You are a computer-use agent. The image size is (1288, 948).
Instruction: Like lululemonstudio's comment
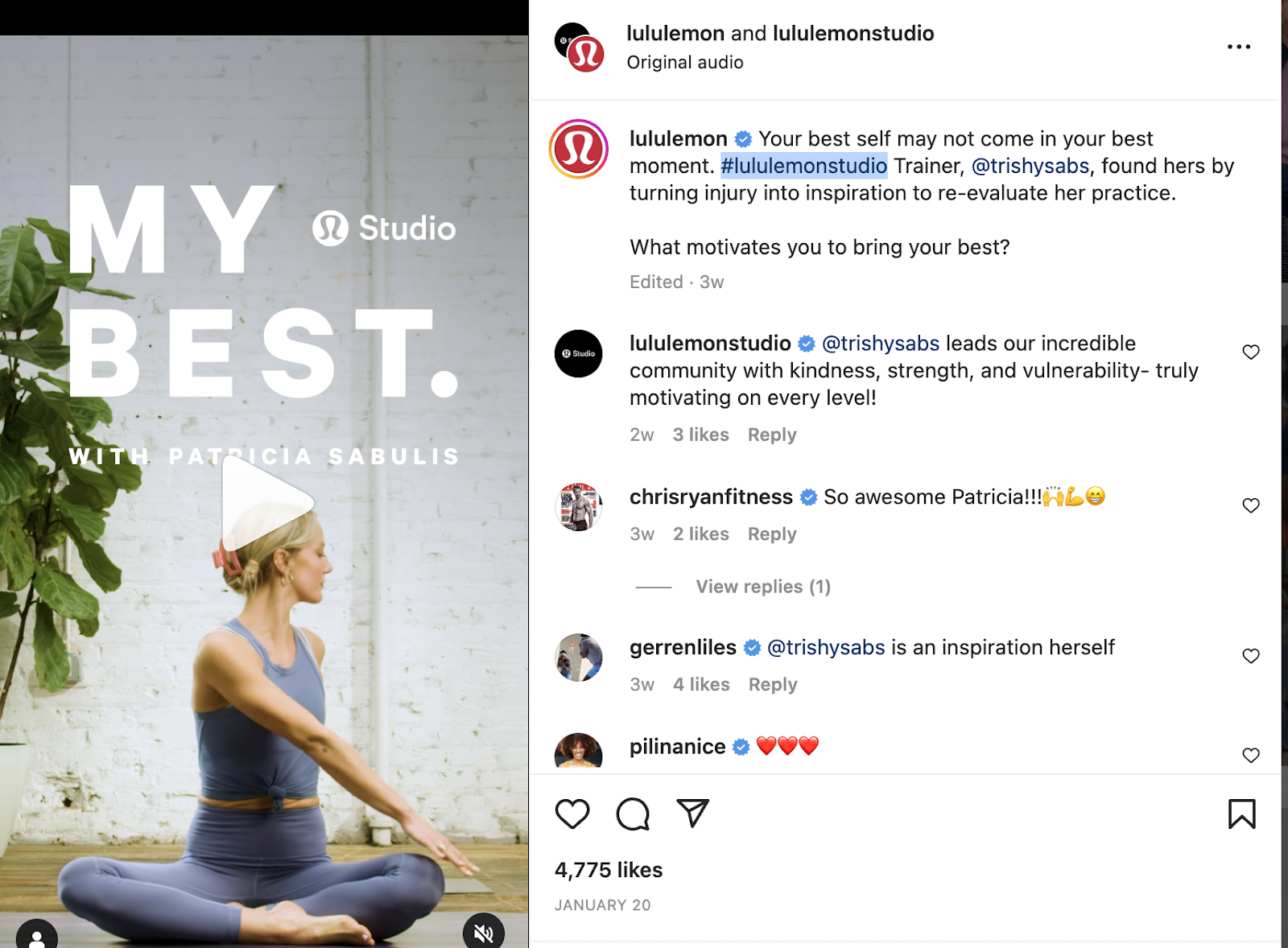[x=1250, y=352]
